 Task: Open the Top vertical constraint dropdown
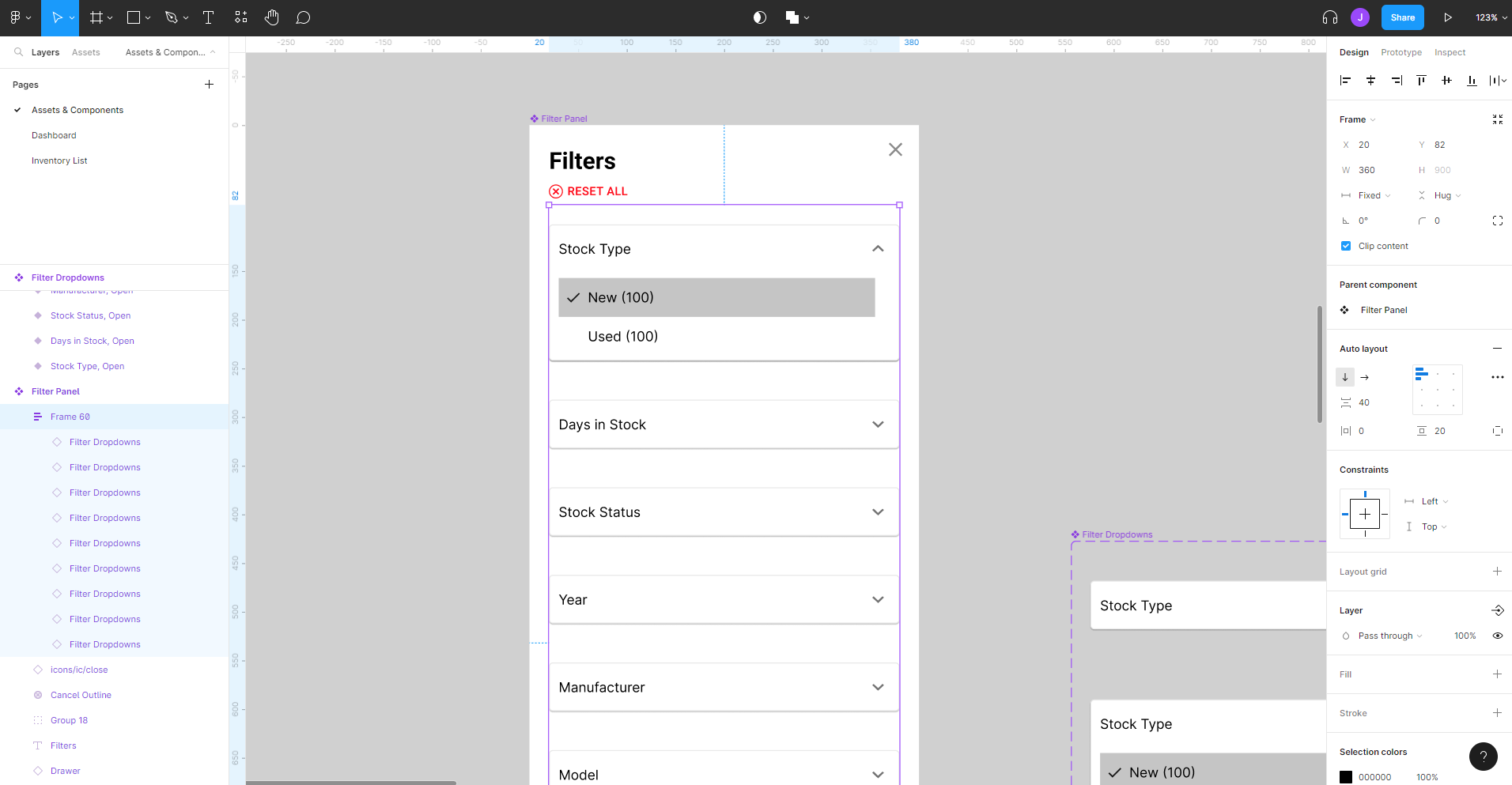click(1434, 526)
